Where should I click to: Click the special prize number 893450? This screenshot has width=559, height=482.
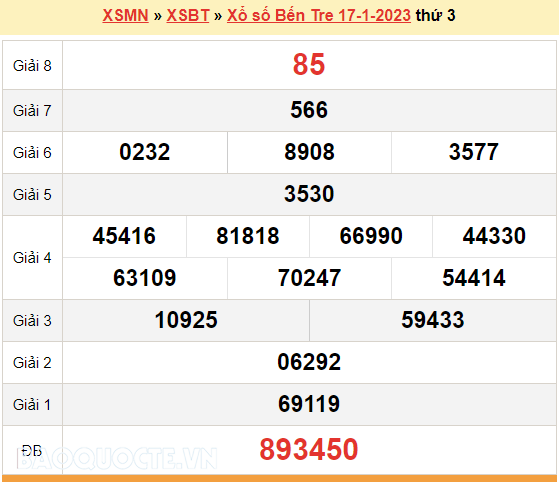coord(309,449)
